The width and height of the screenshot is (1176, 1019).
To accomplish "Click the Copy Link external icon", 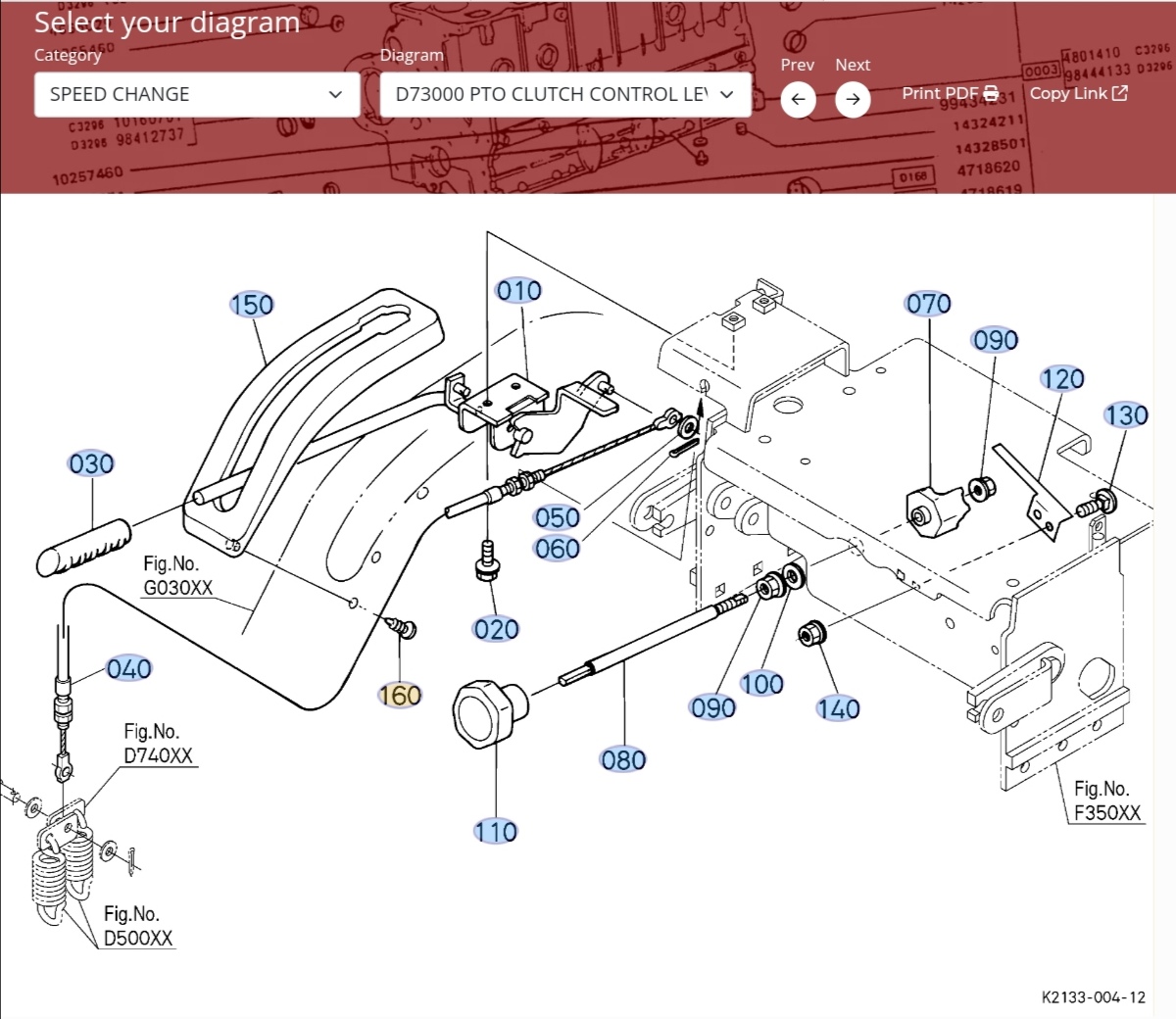I will 1120,94.
